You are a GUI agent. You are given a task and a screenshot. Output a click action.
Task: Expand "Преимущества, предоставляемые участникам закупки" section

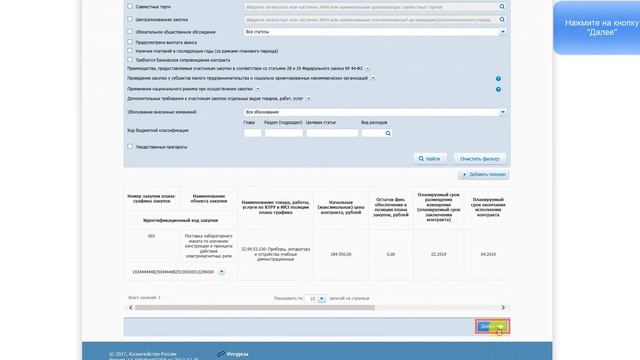pyautogui.click(x=368, y=68)
